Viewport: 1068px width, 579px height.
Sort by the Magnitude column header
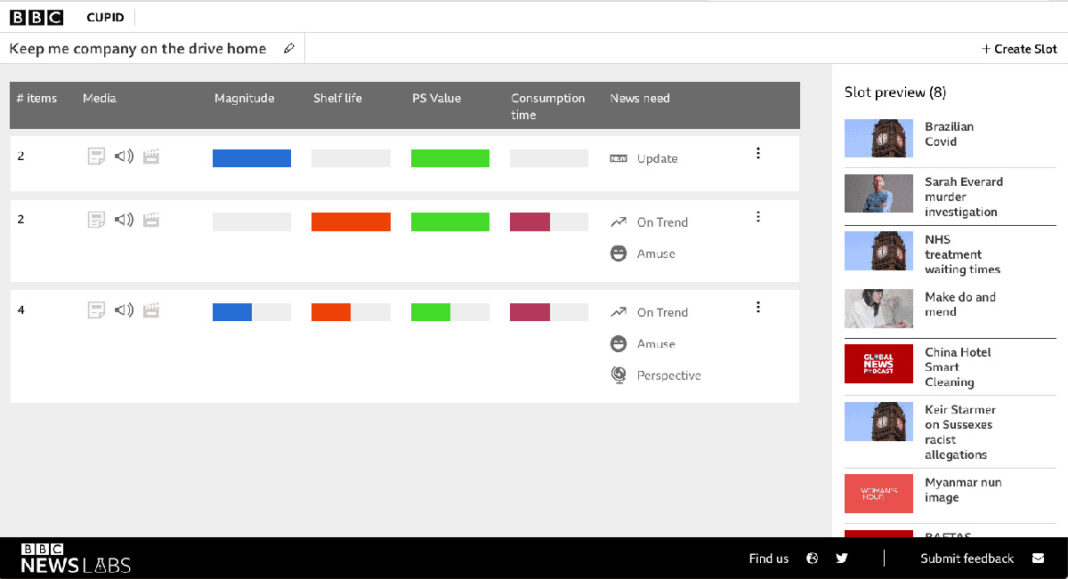pos(244,98)
